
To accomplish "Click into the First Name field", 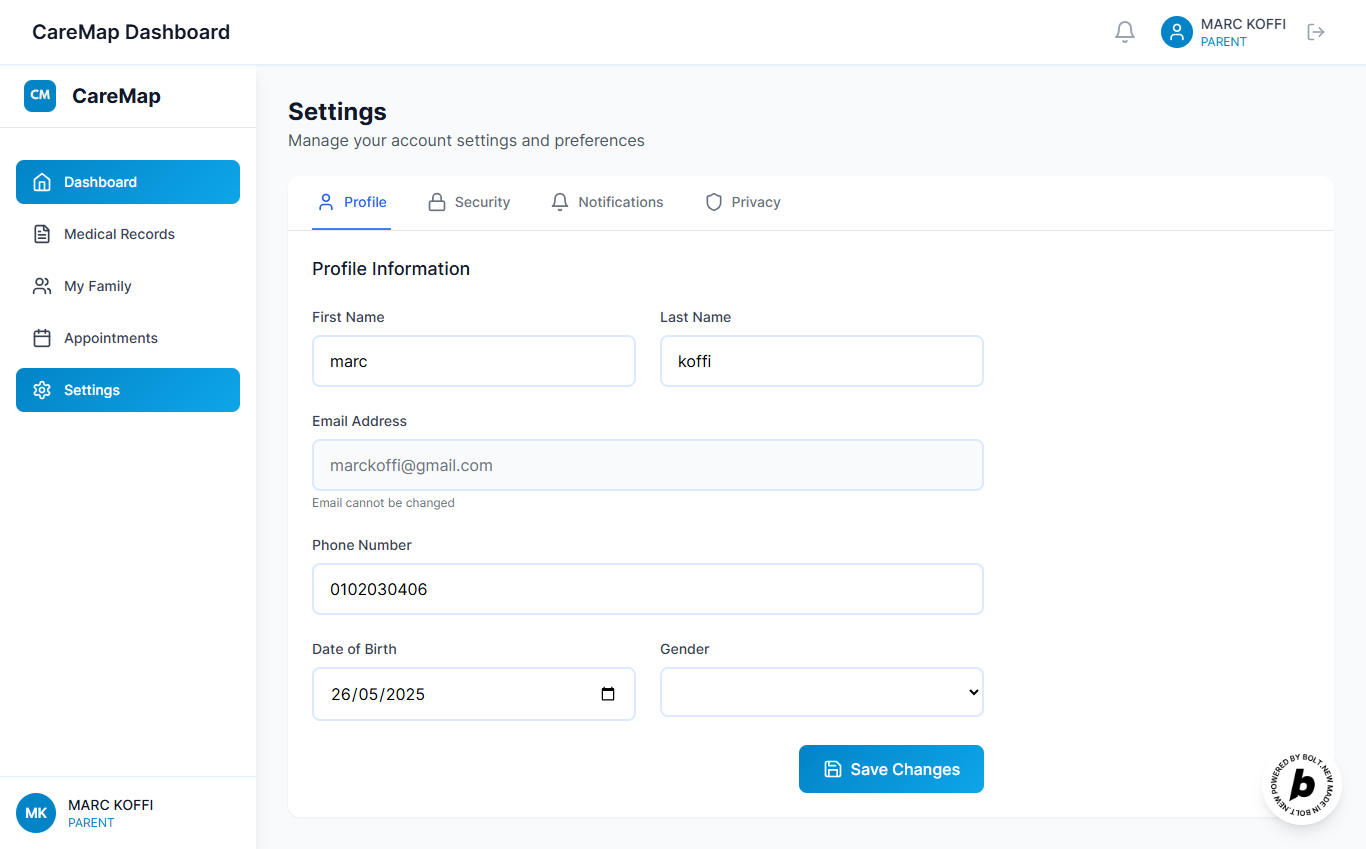I will (474, 361).
